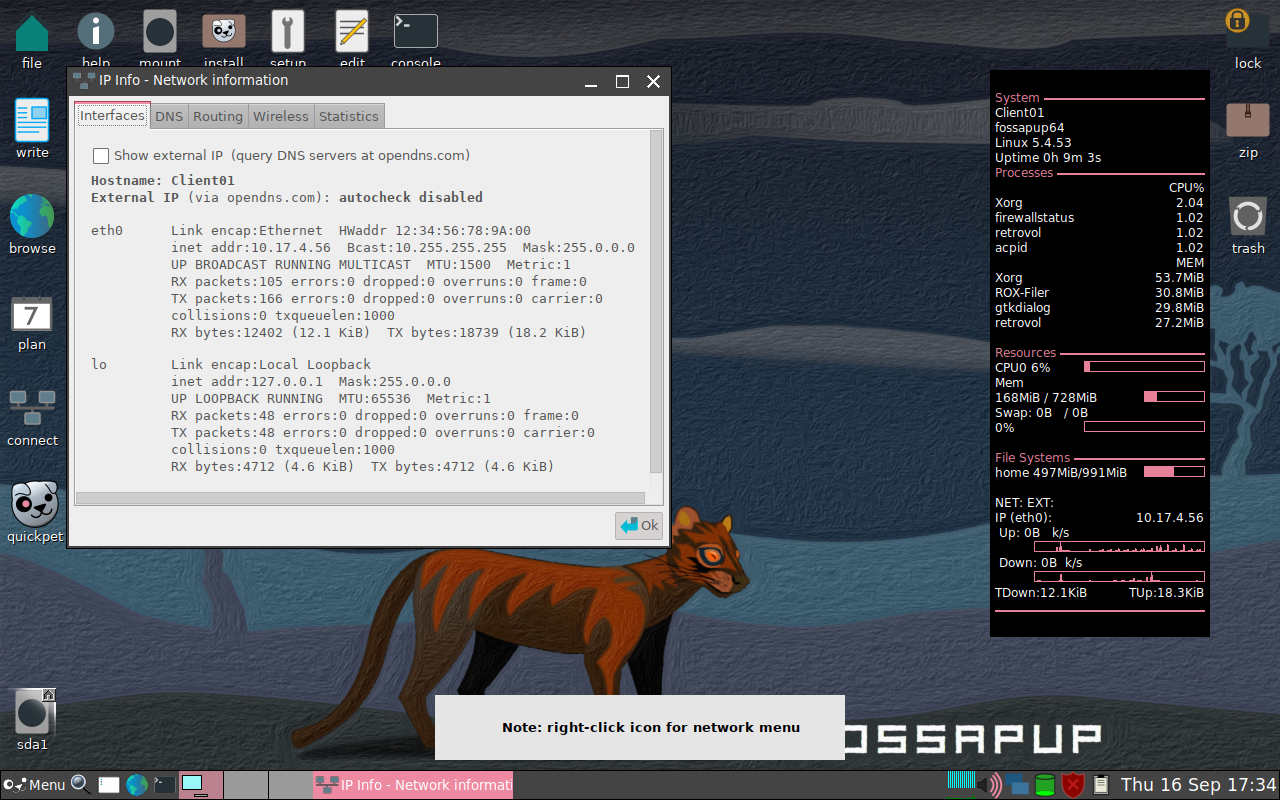
Task: Open the Wireless tab
Action: 281,115
